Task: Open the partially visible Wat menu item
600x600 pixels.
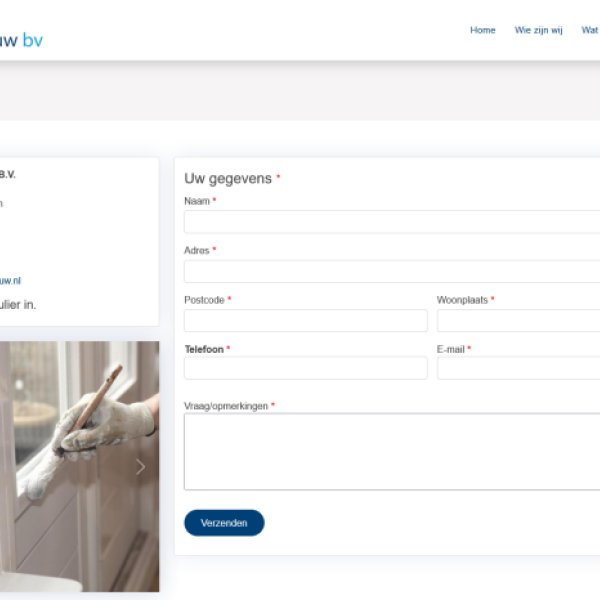Action: (590, 30)
